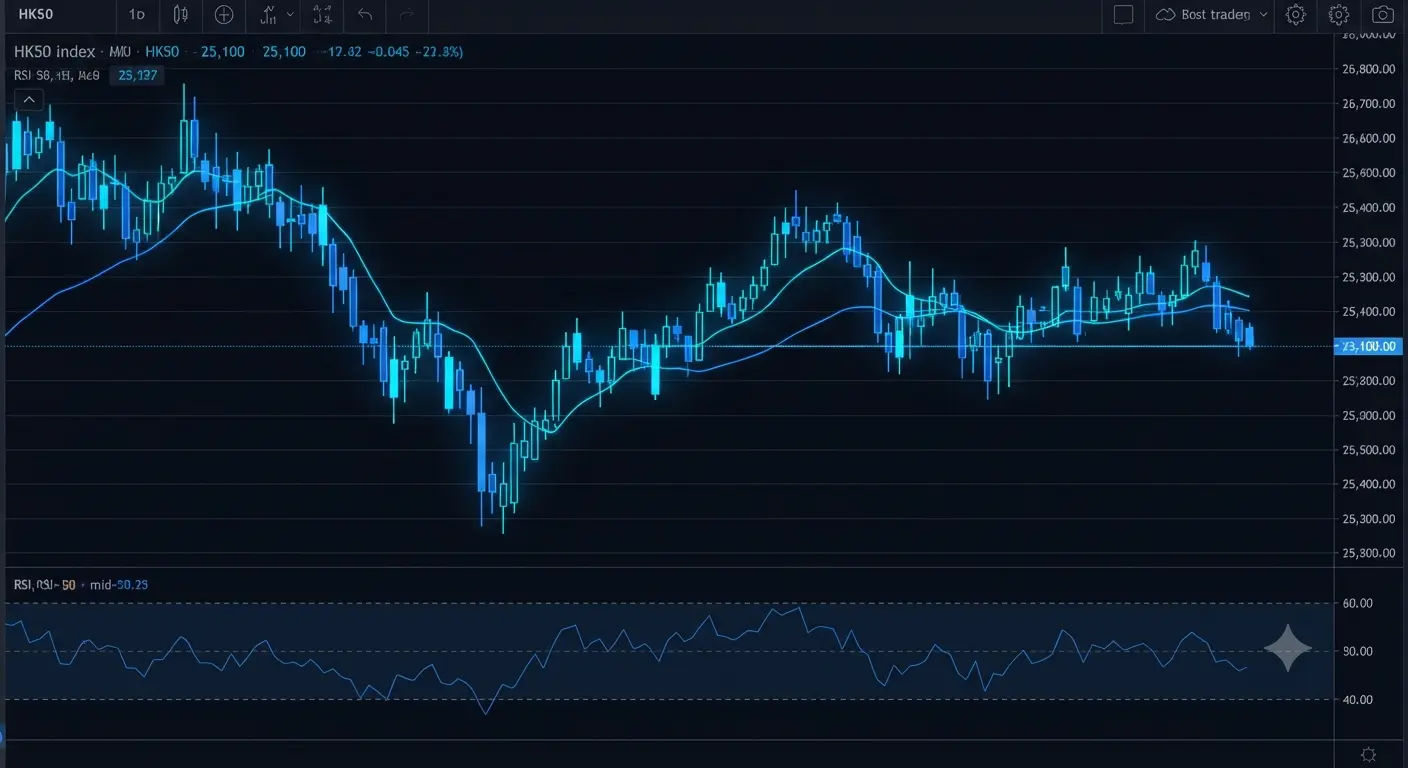
Task: Open the indicator templates icon beside indicators dropdown
Action: (322, 15)
